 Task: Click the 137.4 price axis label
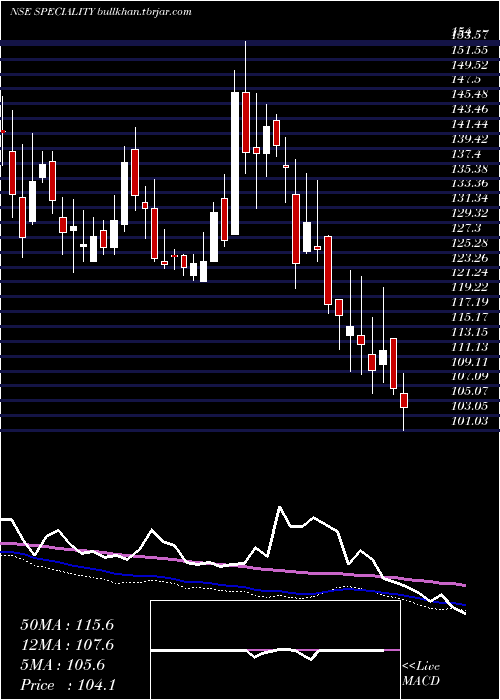point(466,154)
